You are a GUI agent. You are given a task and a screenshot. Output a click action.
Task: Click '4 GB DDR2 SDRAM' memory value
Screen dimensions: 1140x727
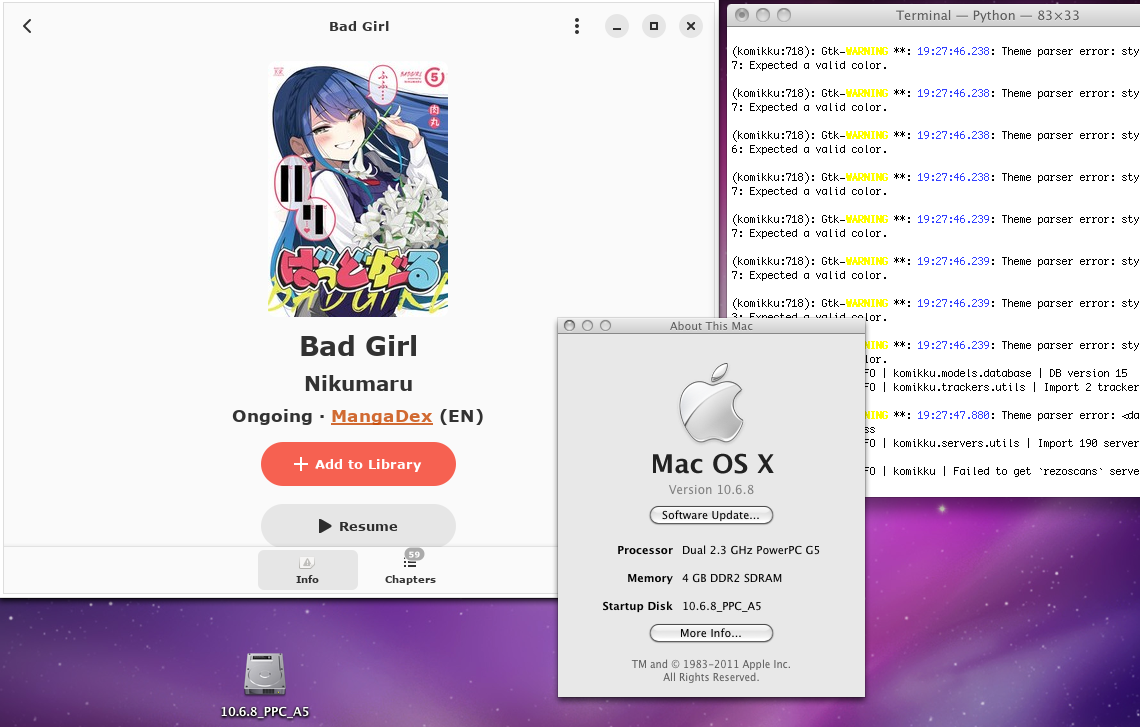click(x=731, y=578)
